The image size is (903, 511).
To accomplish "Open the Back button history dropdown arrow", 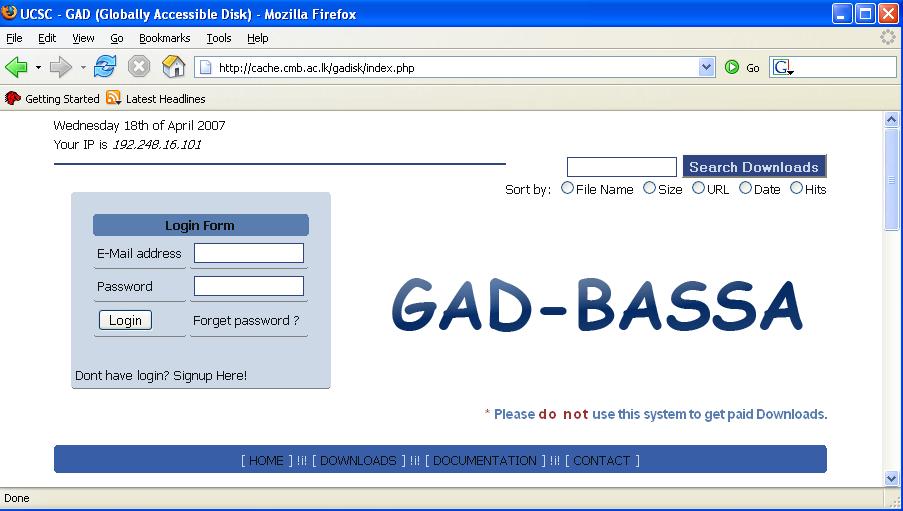I will tap(39, 68).
